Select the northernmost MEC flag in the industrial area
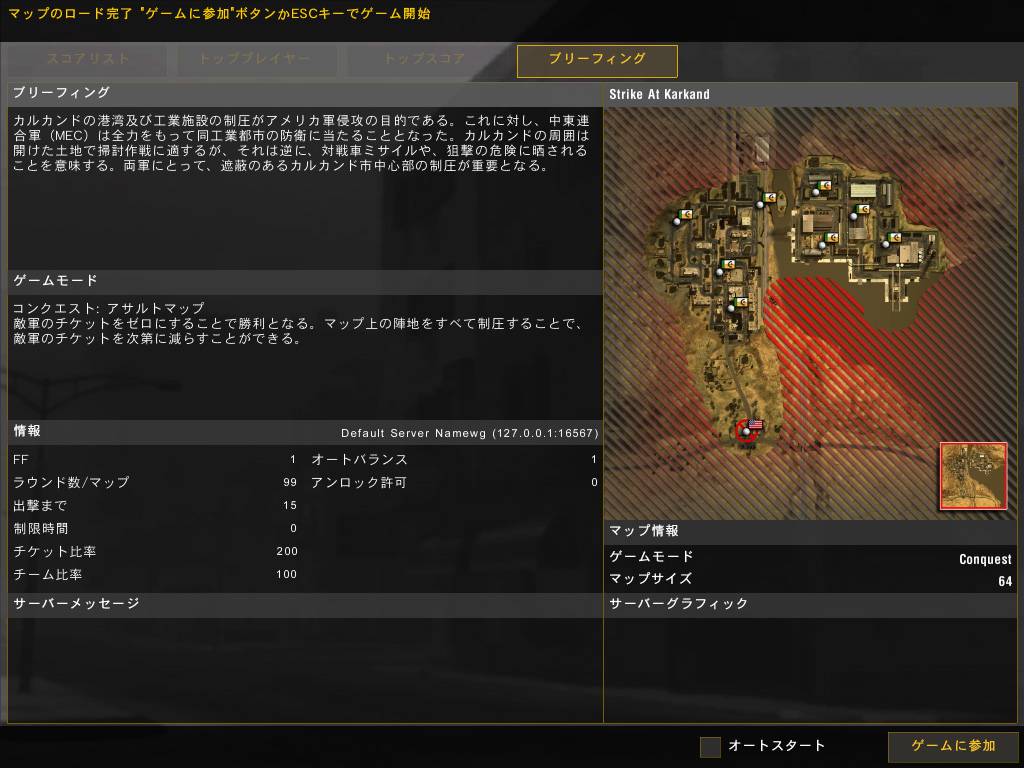This screenshot has height=768, width=1024. coord(824,185)
